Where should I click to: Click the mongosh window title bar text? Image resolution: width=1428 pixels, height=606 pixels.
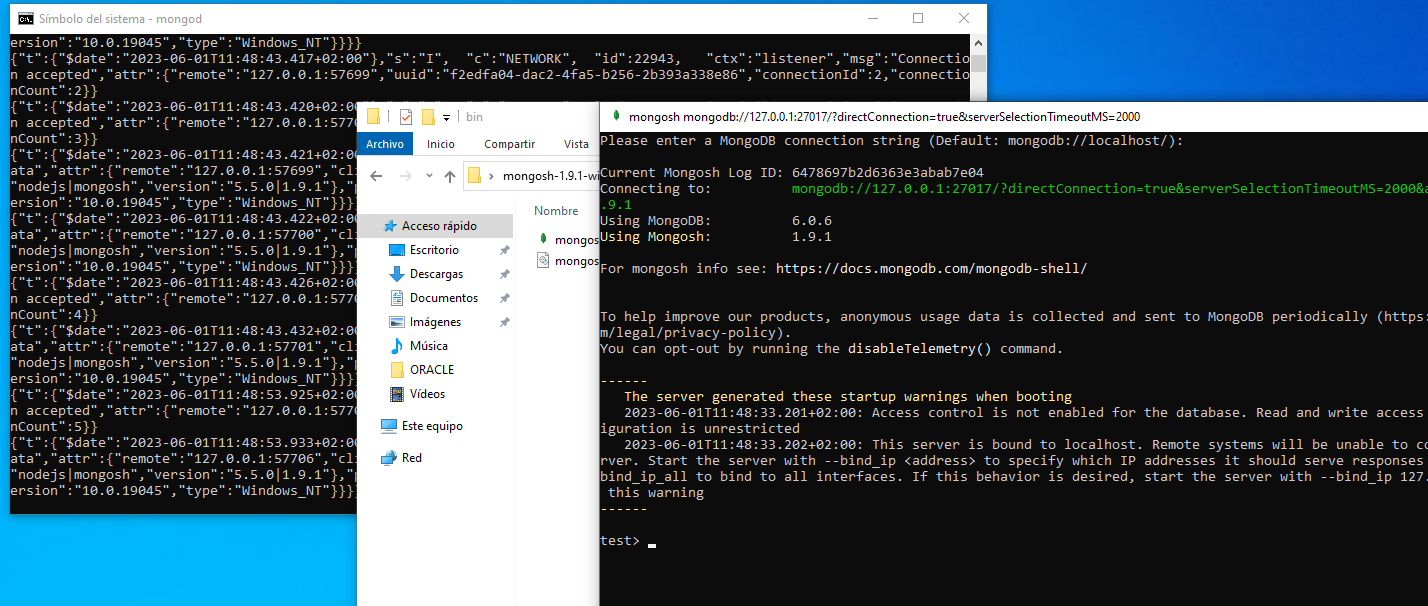[x=884, y=117]
